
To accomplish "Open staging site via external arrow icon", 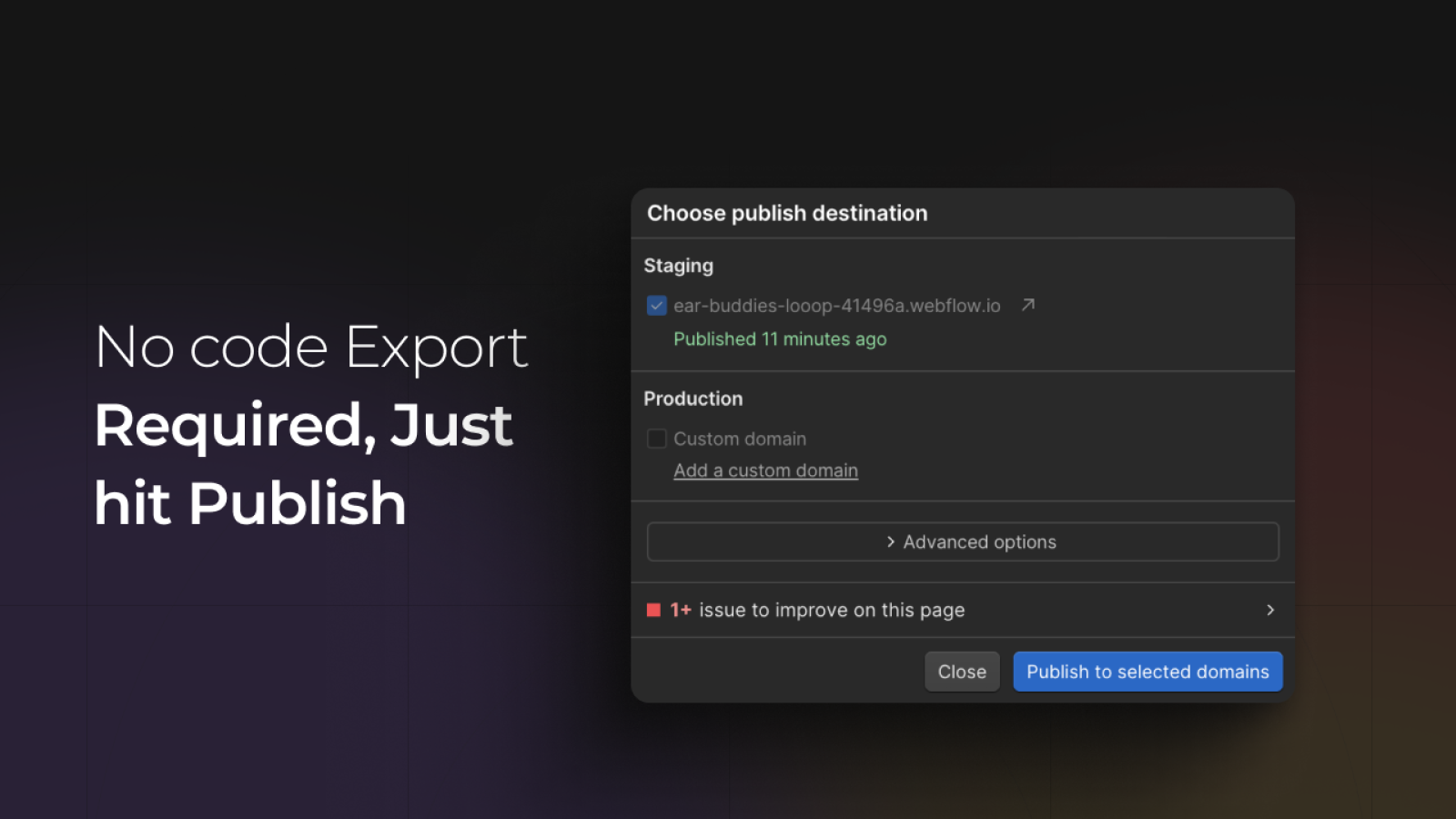I will 1028,305.
